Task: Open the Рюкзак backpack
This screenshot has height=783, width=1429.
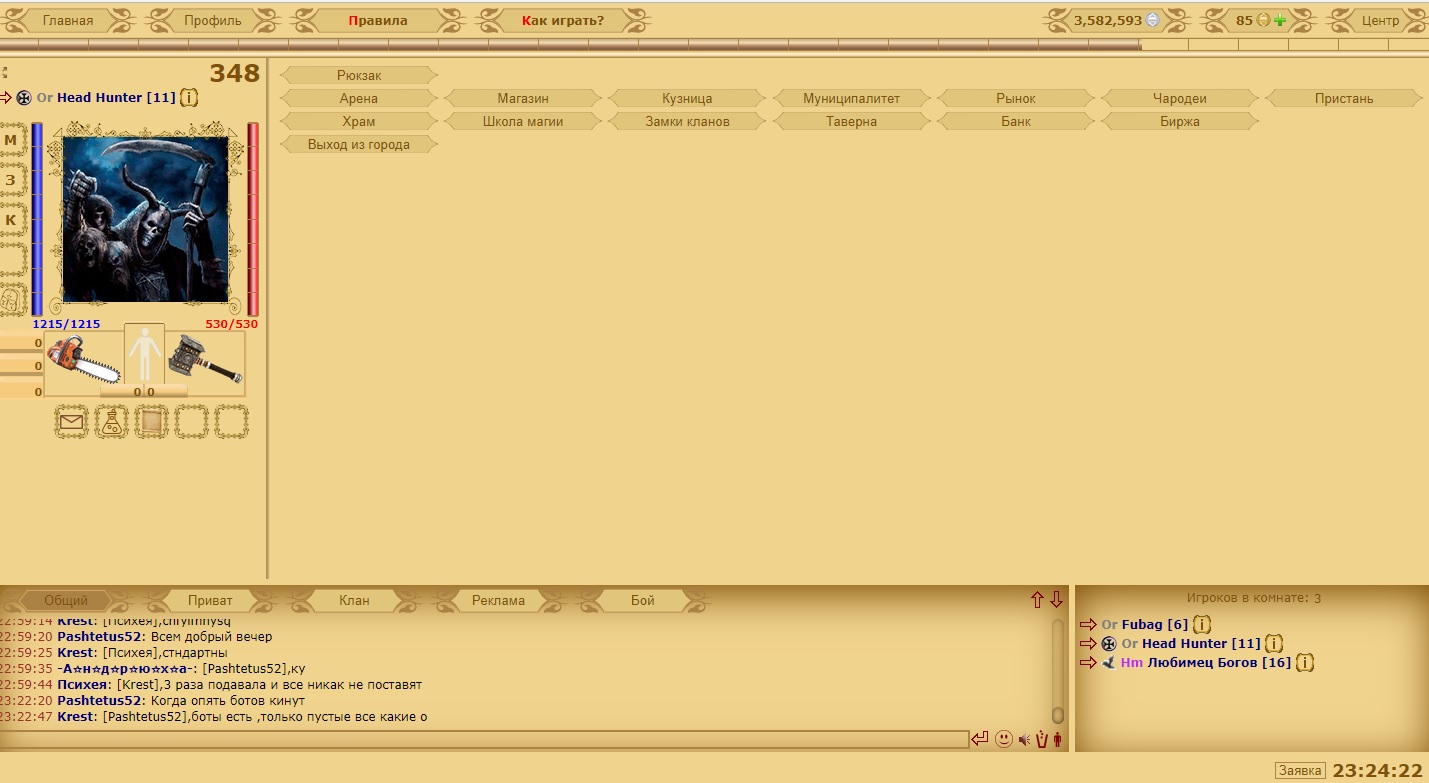Action: coord(359,75)
